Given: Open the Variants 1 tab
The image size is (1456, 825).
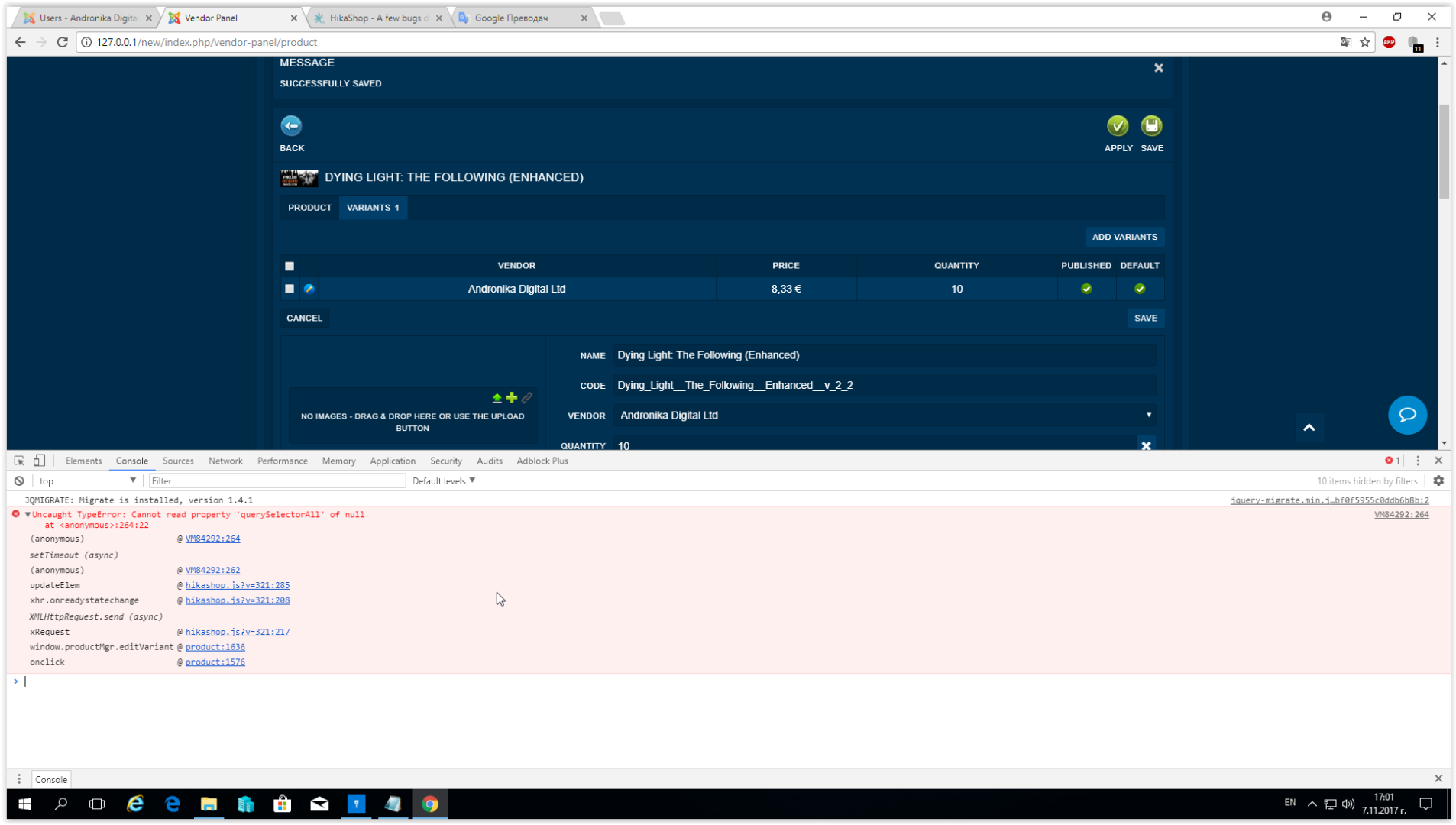Looking at the screenshot, I should pos(373,208).
